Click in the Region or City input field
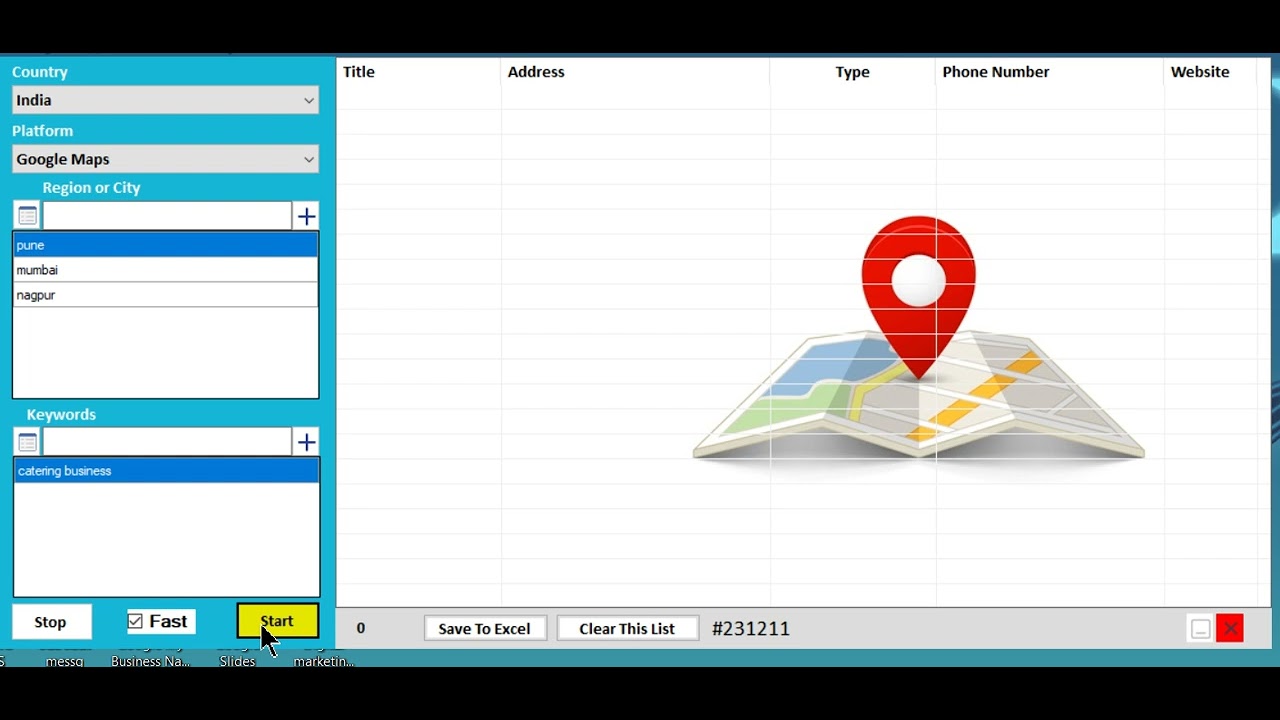The width and height of the screenshot is (1280, 720). click(167, 216)
